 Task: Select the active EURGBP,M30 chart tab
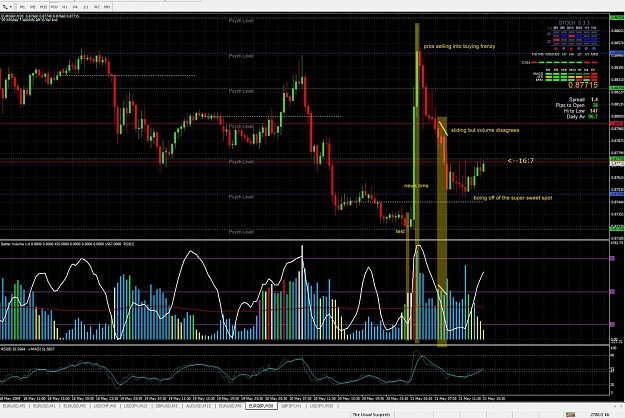[261, 406]
